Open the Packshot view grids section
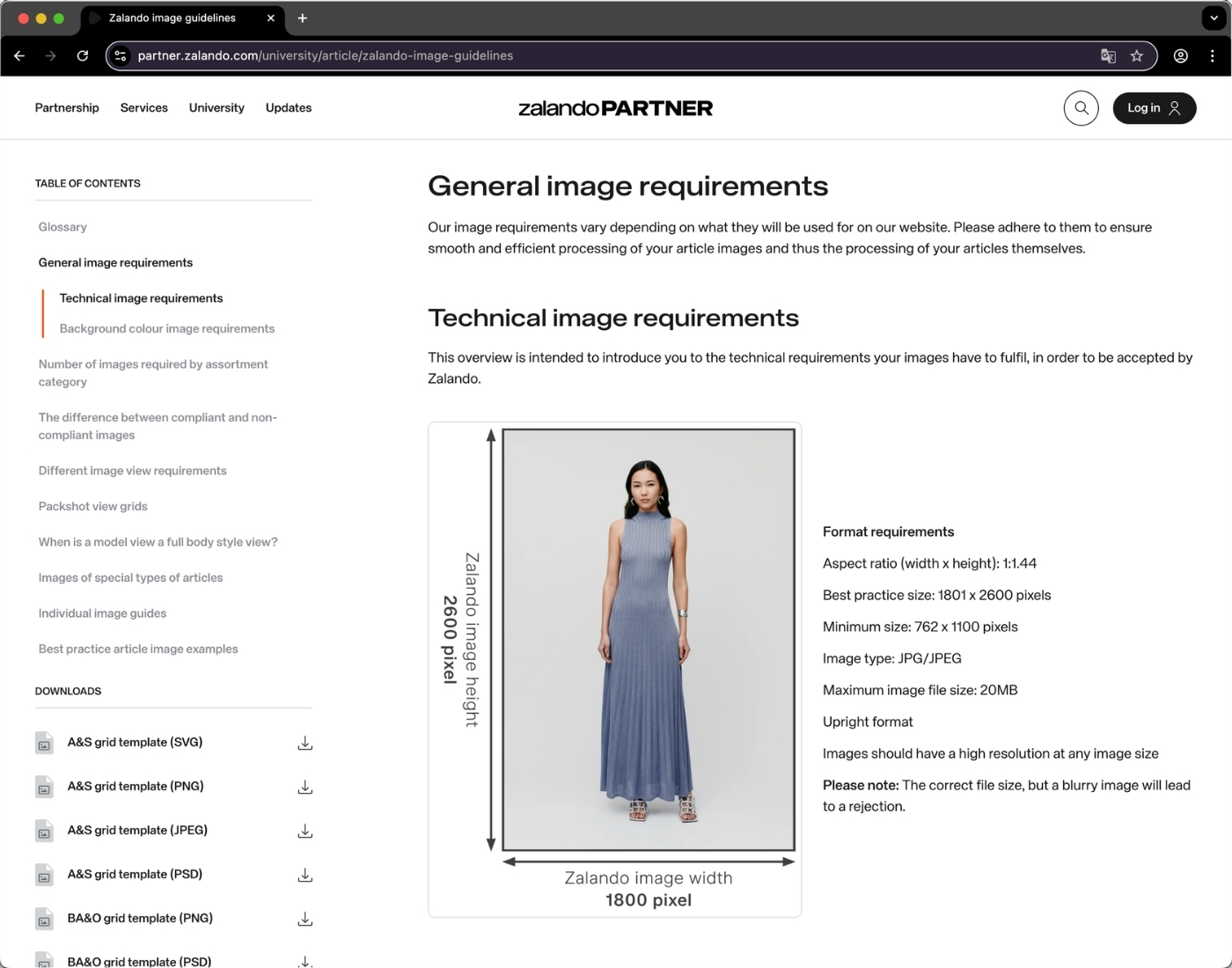 (x=93, y=506)
